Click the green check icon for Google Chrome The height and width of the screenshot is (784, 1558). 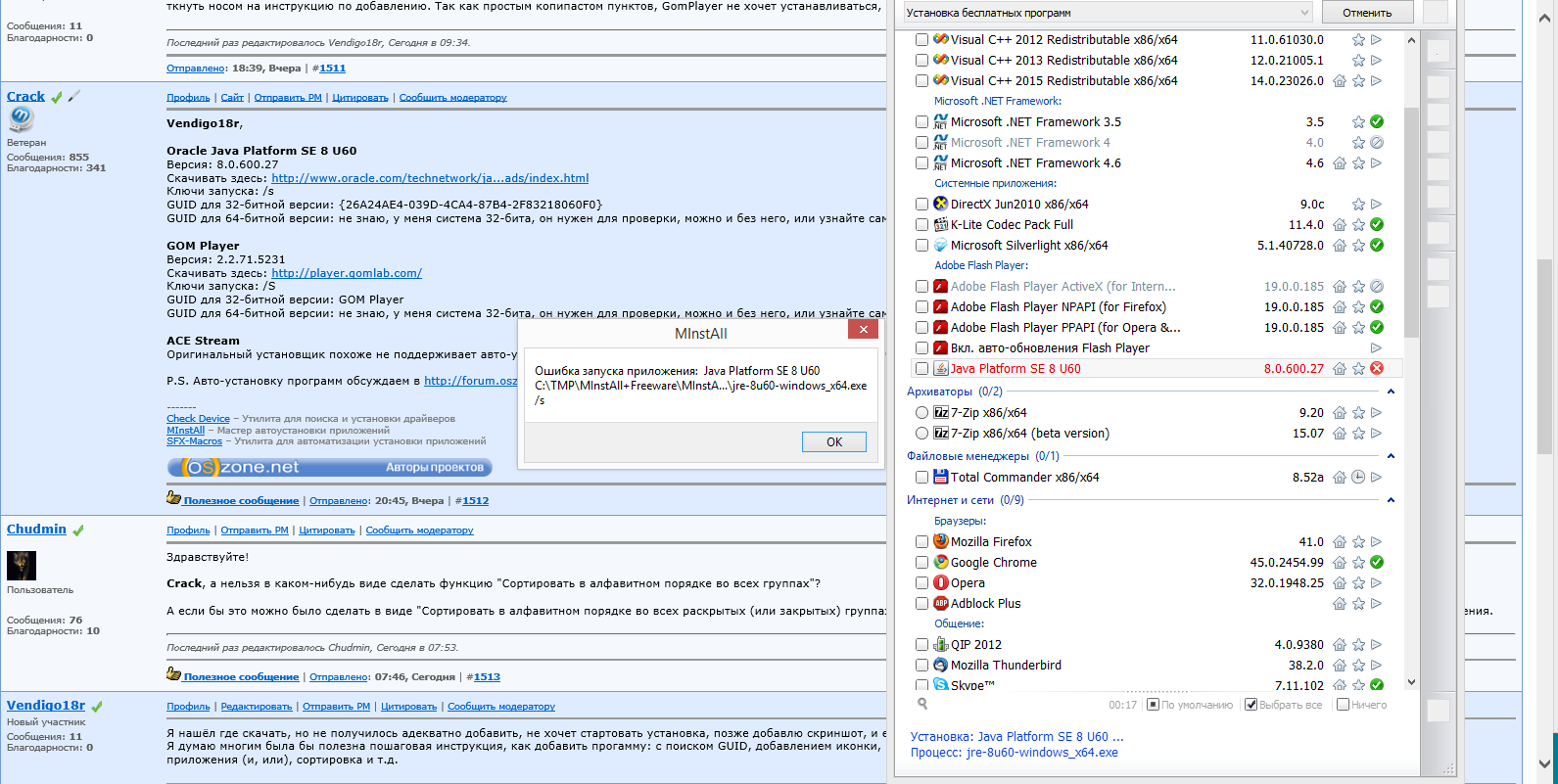point(1377,563)
